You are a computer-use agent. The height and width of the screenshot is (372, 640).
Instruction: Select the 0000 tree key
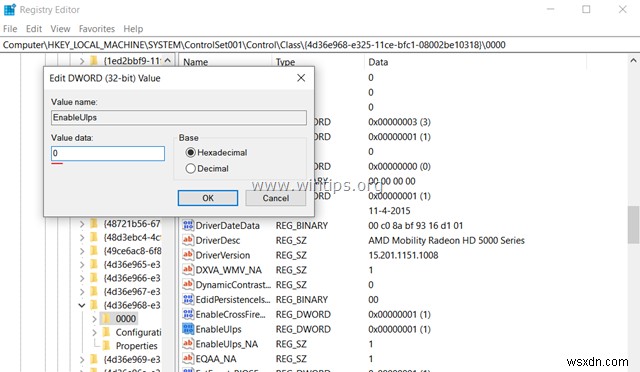click(125, 319)
